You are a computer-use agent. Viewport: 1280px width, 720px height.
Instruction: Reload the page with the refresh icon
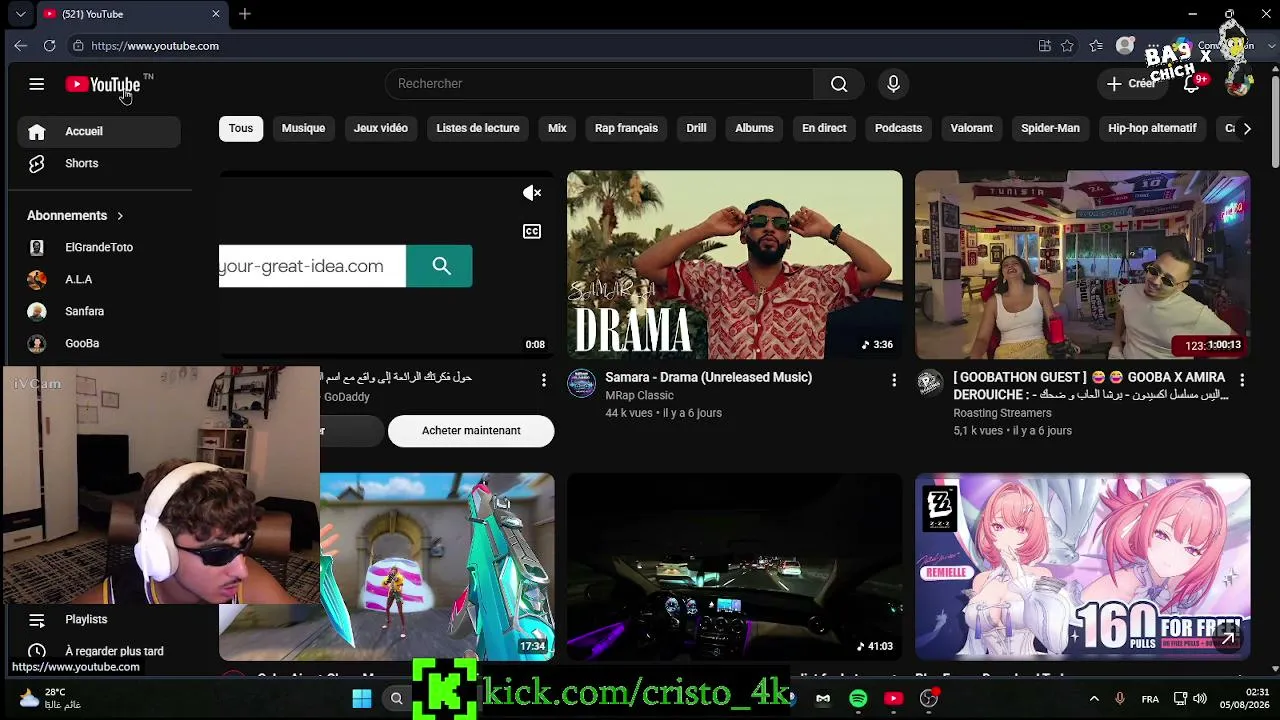[x=49, y=46]
